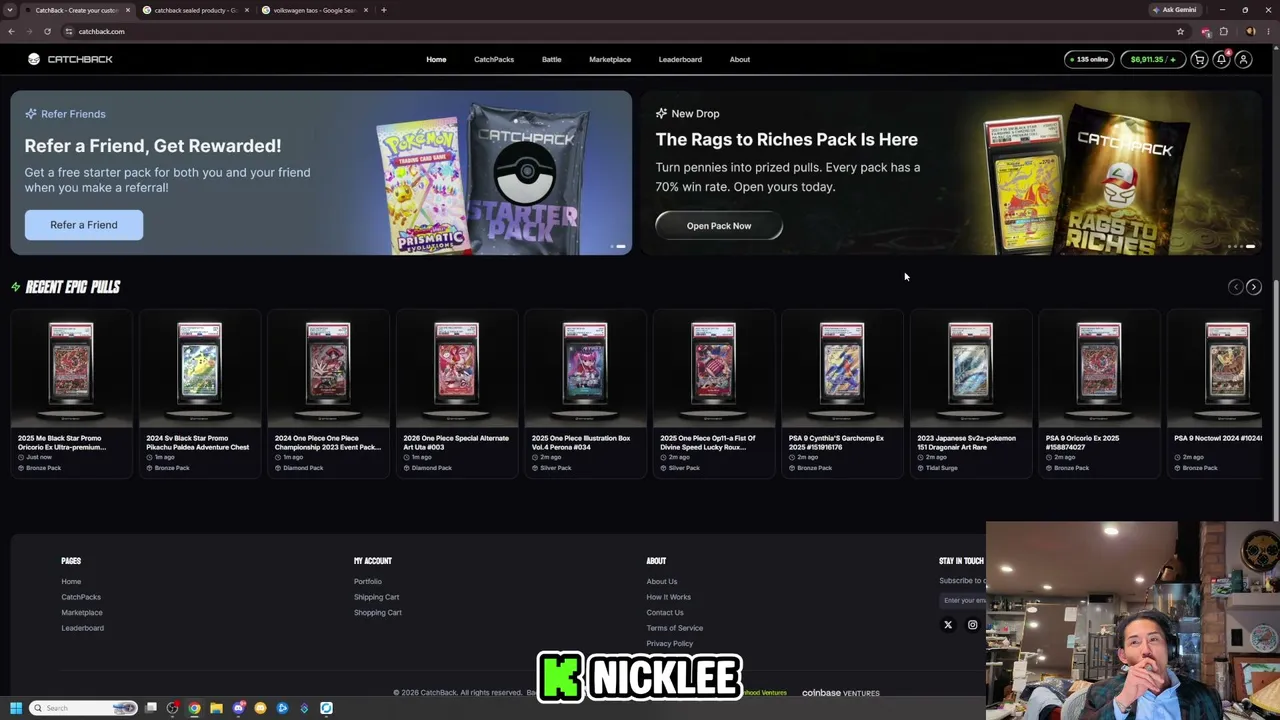Open the Pikachu Paldea Adventure Chest card
The height and width of the screenshot is (720, 1280).
[x=200, y=394]
